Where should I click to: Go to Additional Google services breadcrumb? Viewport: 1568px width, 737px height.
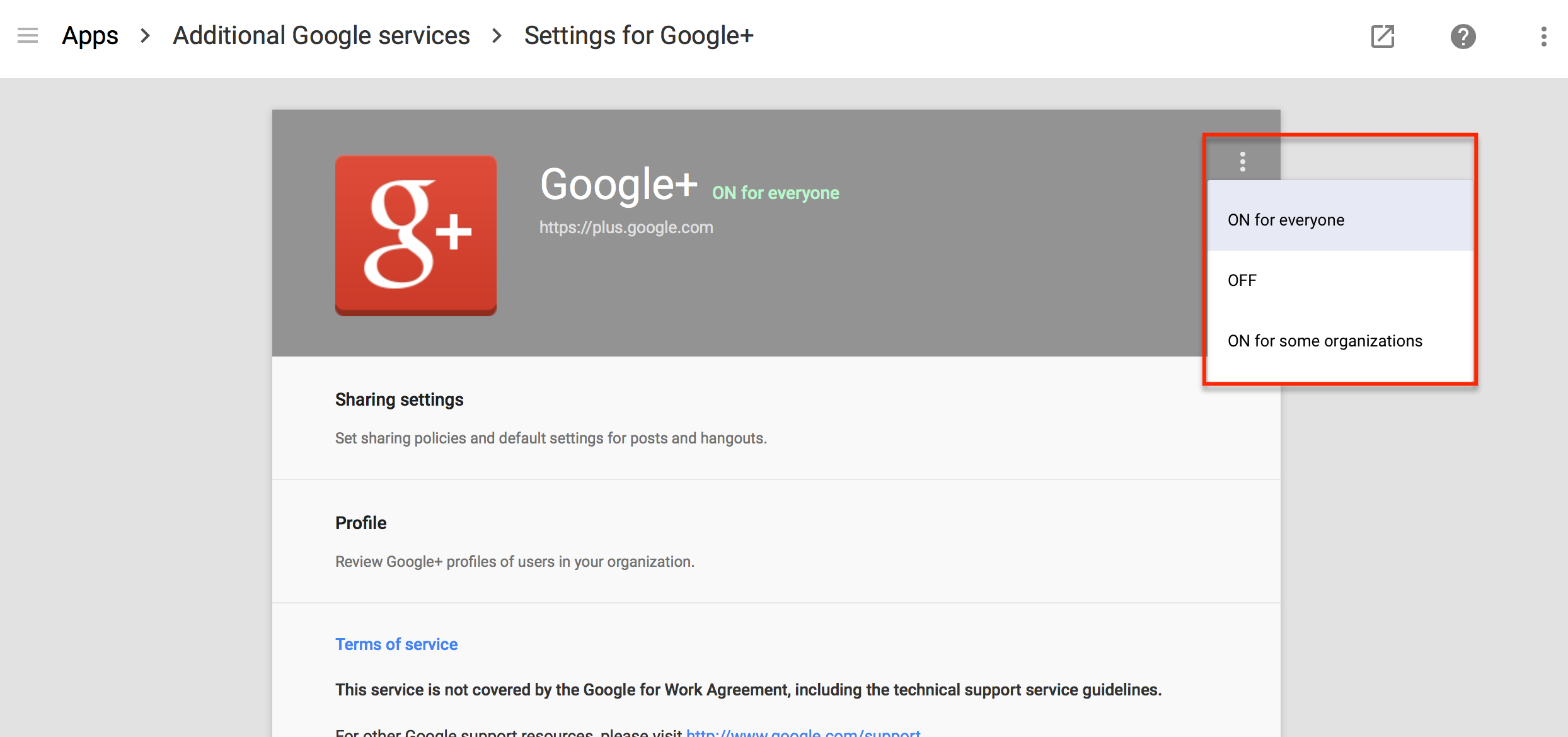pos(321,36)
